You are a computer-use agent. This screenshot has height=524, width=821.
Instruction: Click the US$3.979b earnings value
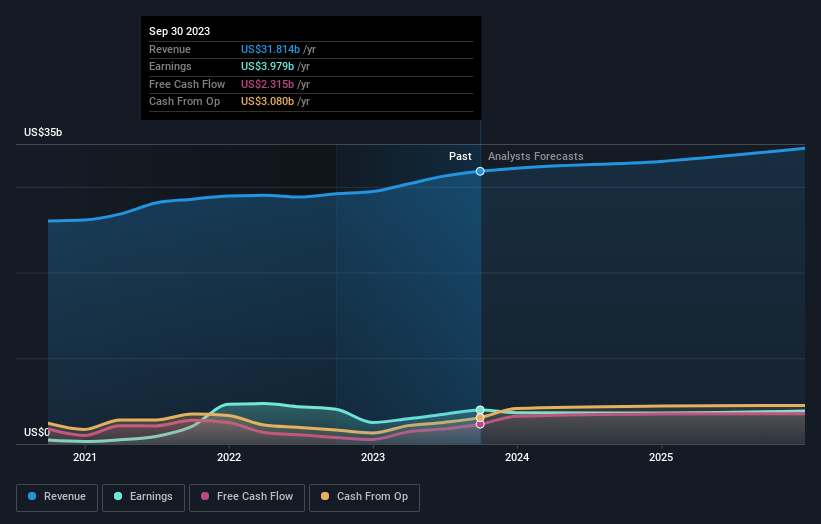(x=268, y=66)
